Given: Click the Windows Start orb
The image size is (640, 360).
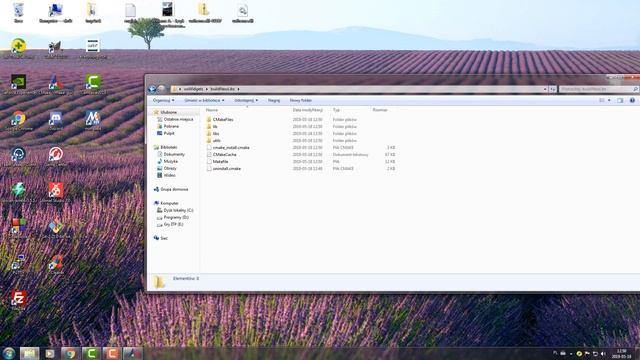Looking at the screenshot, I should [9, 353].
